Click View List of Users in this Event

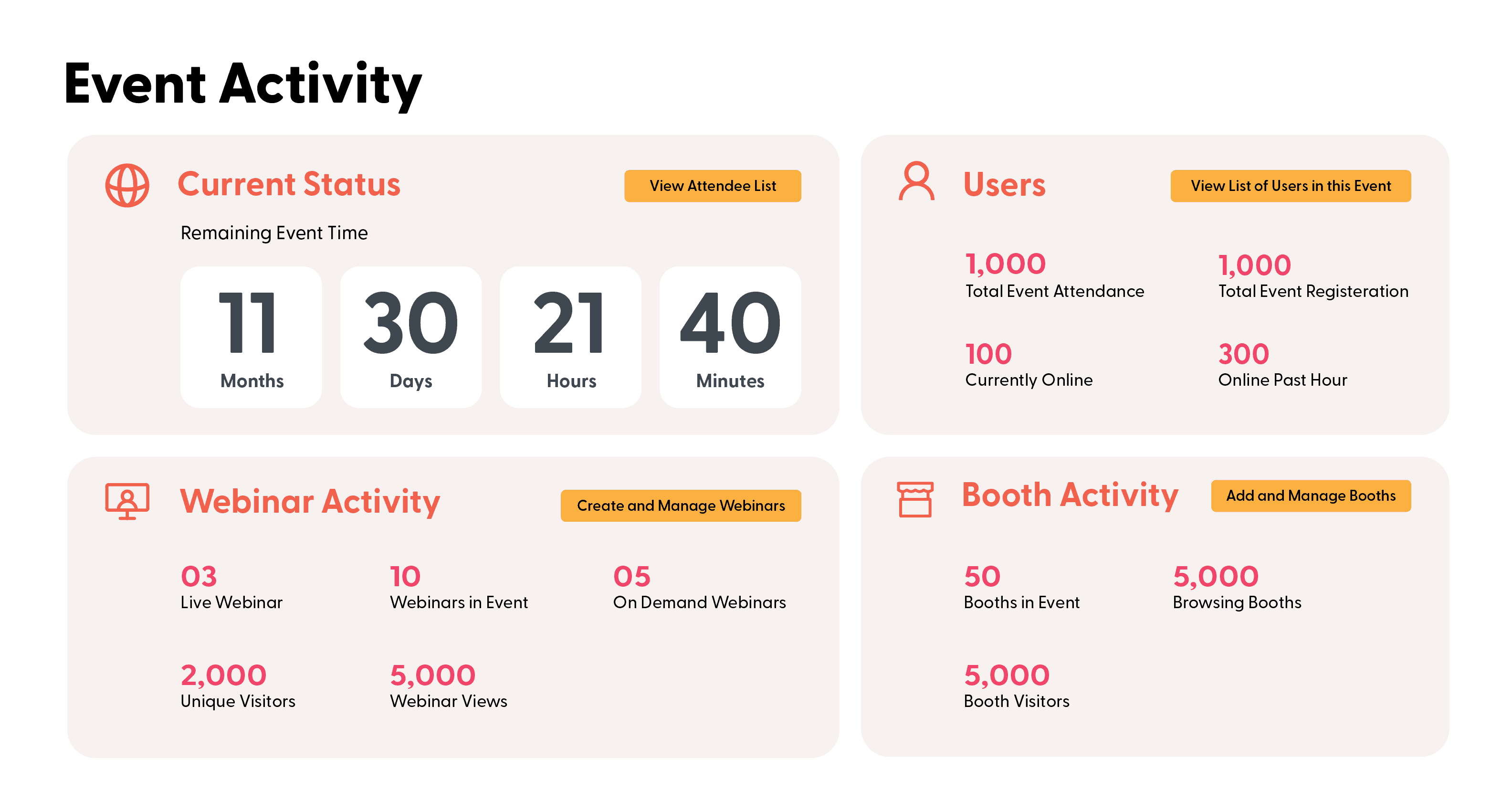[1291, 186]
